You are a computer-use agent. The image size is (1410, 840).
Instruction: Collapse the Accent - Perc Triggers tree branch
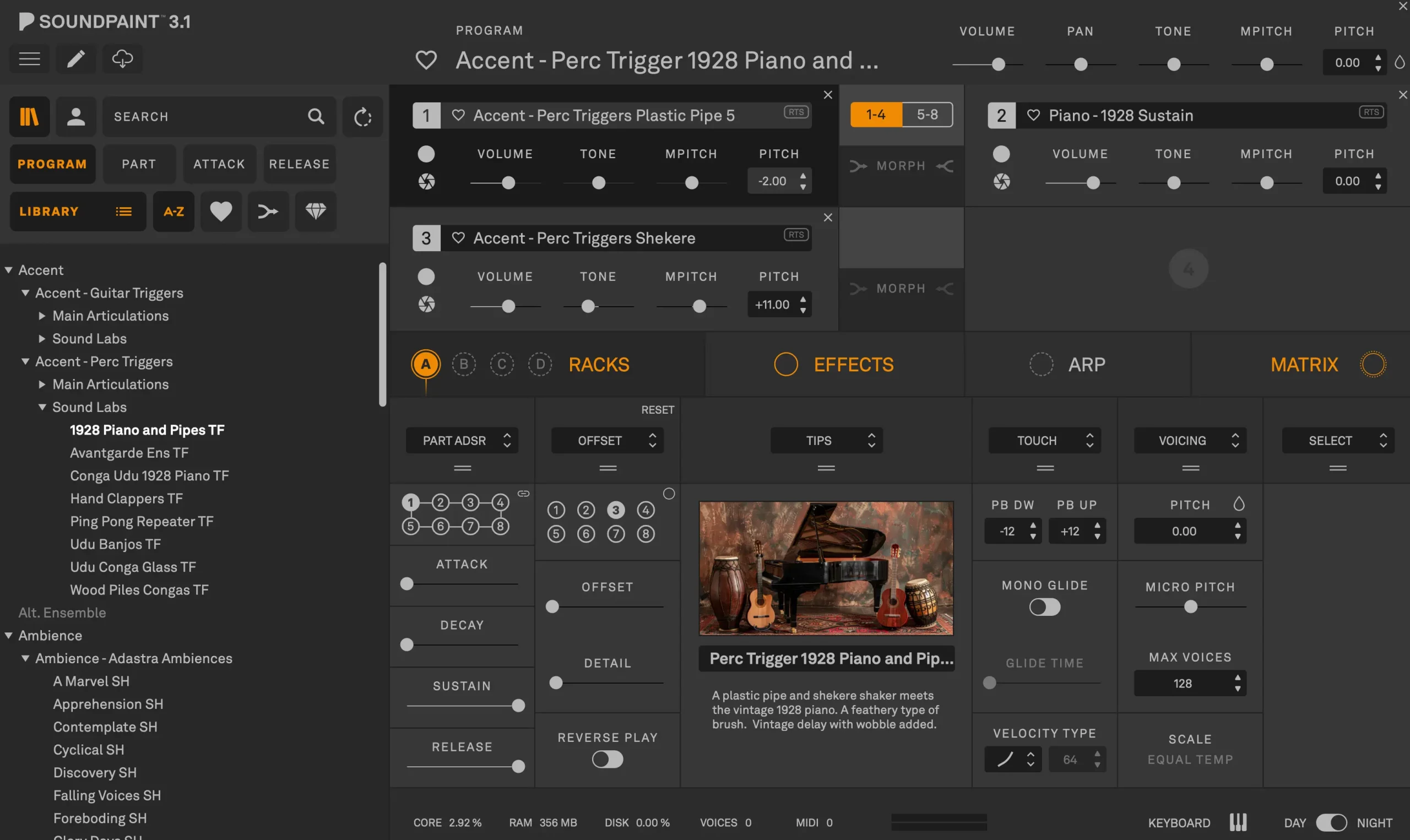tap(25, 361)
